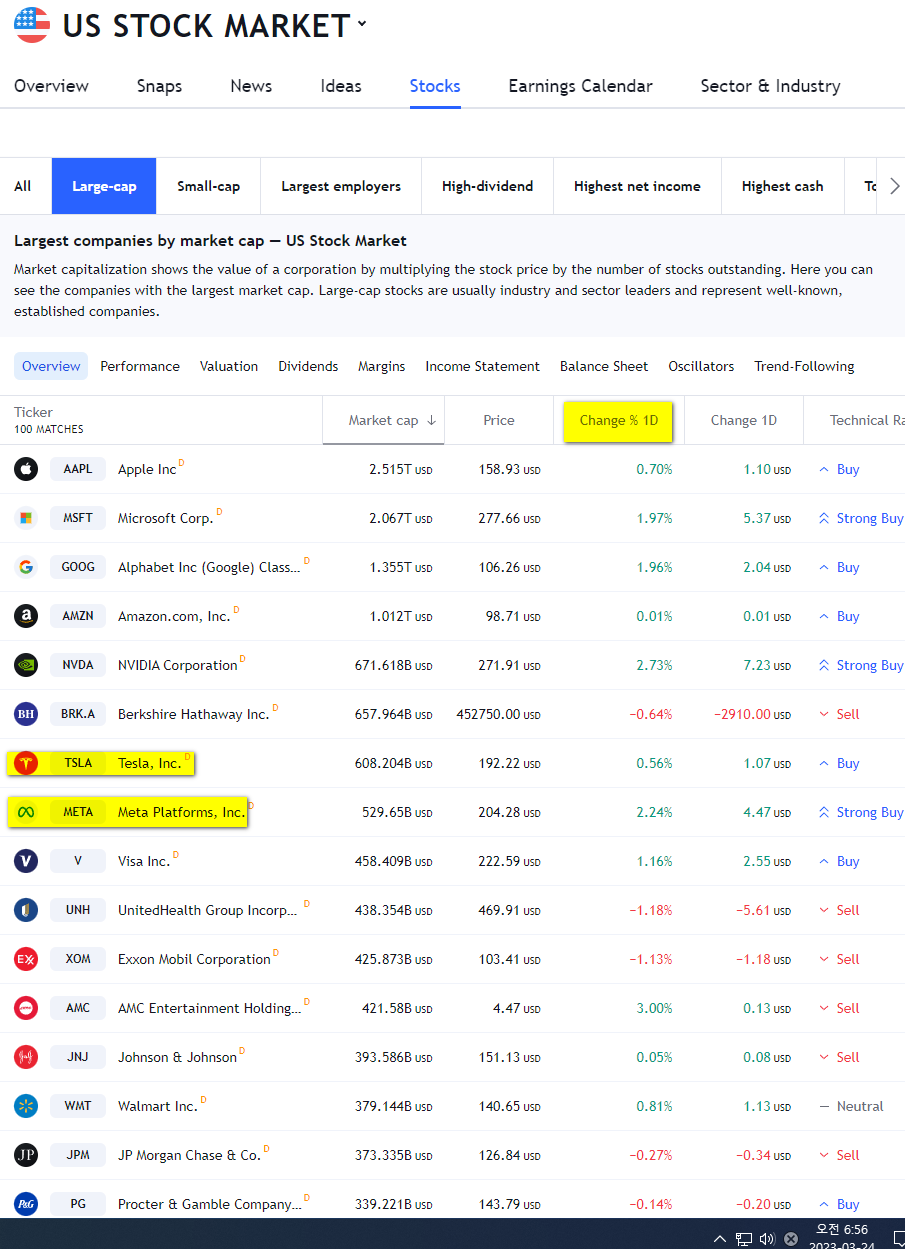Select the Highest cash filter
The width and height of the screenshot is (905, 1249).
783,186
